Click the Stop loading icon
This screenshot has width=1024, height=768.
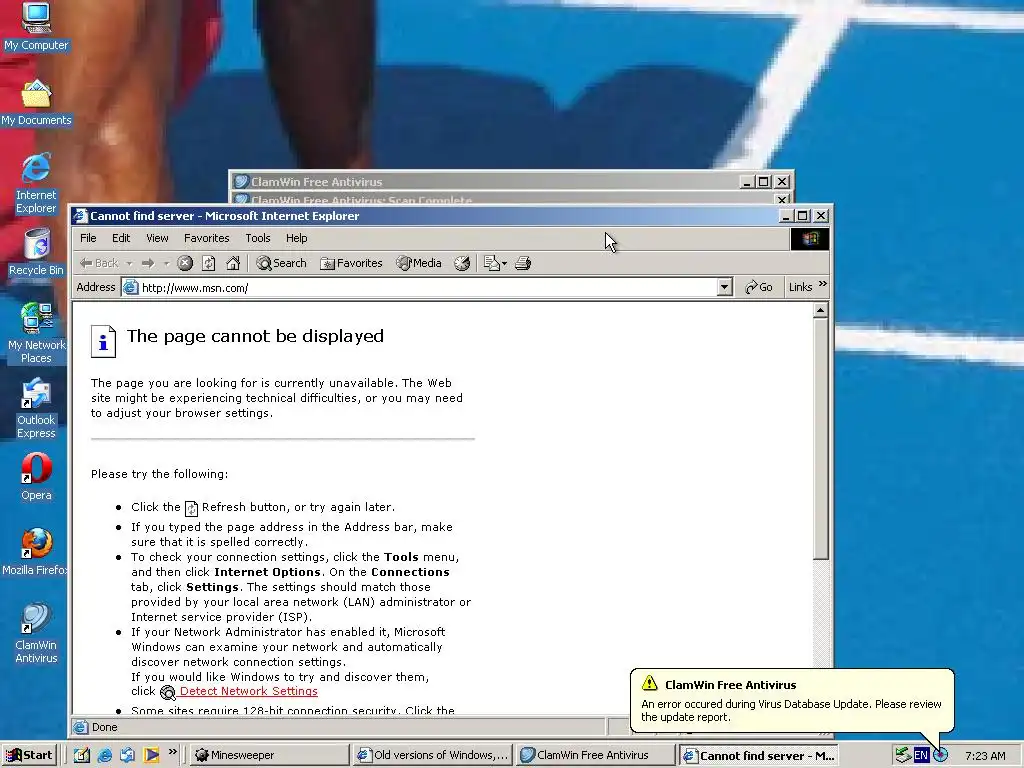tap(185, 263)
